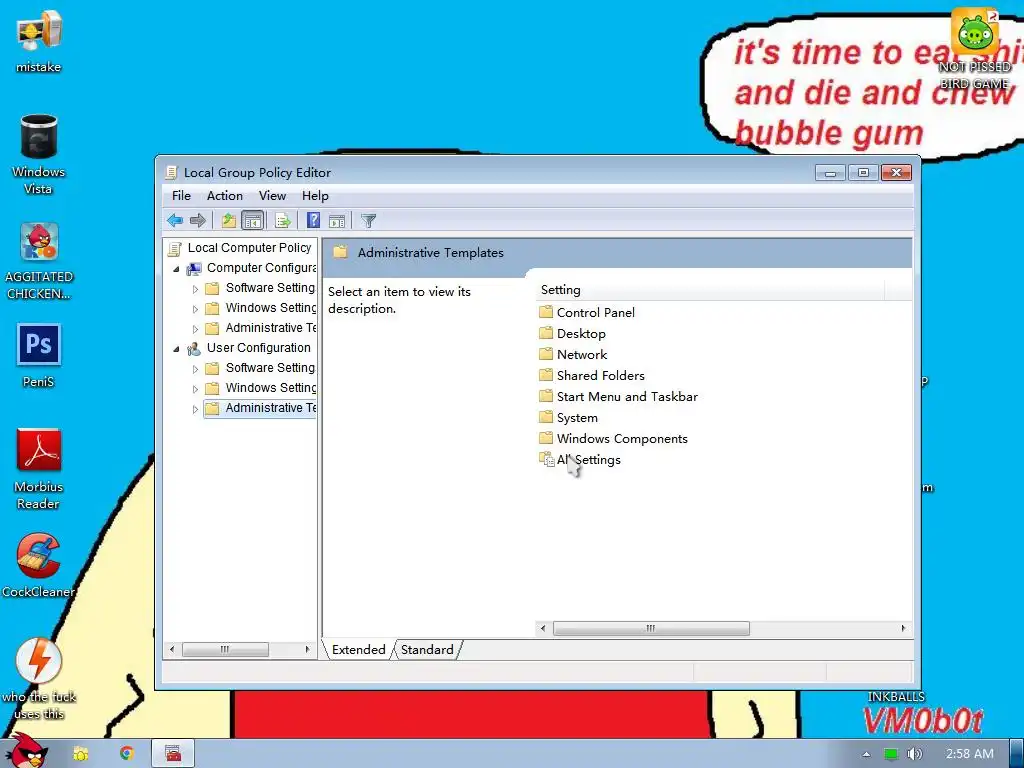Select the Windows Components folder
Image resolution: width=1024 pixels, height=768 pixels.
click(614, 438)
